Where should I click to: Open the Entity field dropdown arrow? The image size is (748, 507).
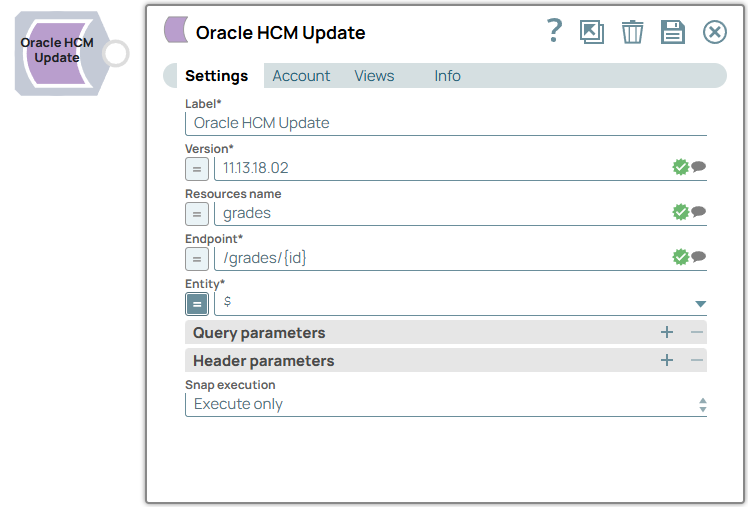point(700,304)
